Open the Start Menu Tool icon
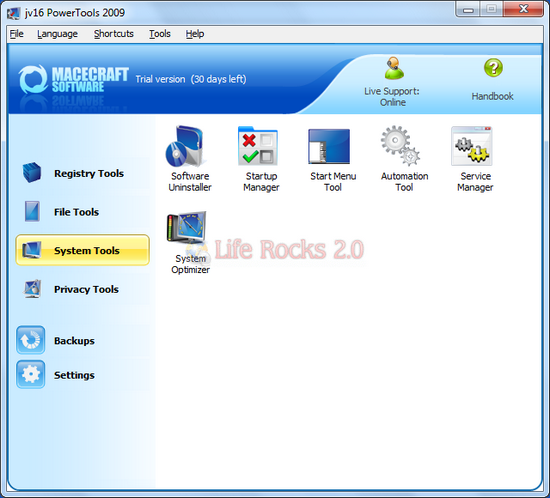 click(x=329, y=147)
